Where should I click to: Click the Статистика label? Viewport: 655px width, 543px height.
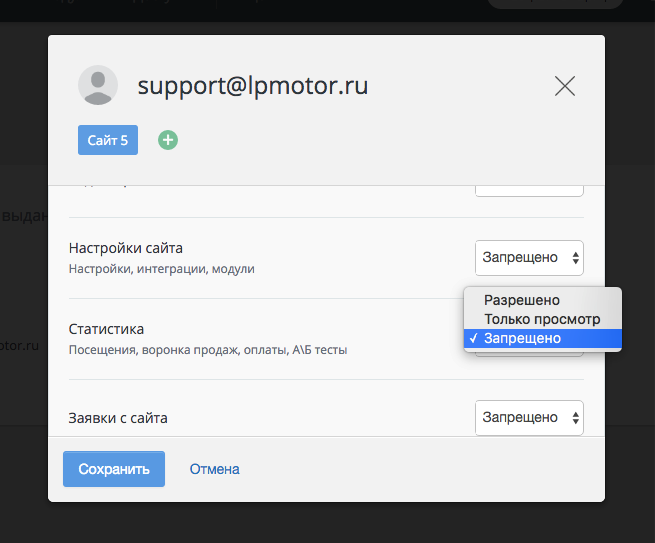[x=106, y=329]
